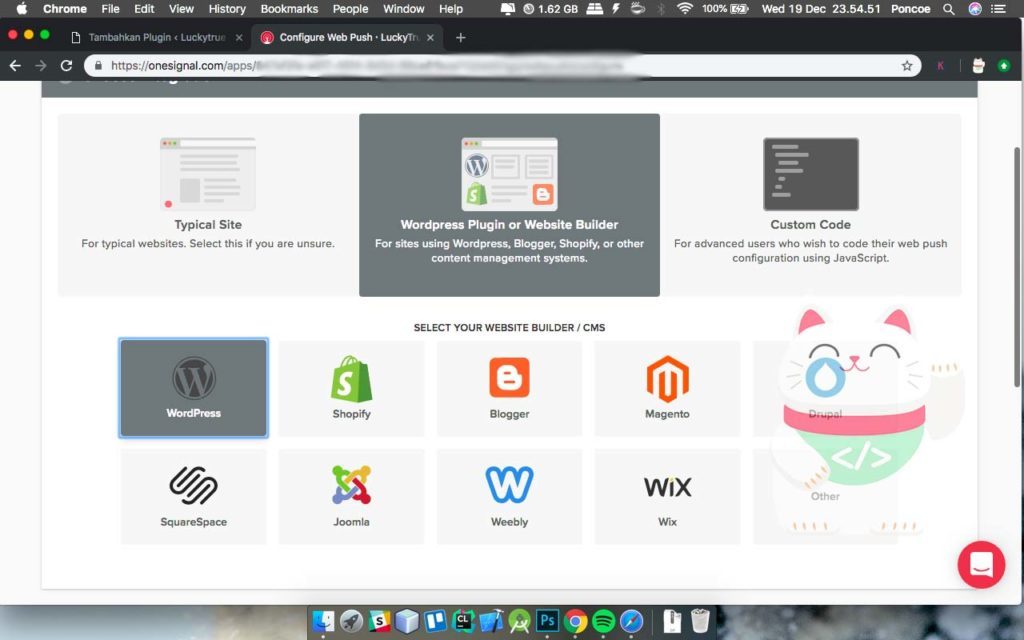Select the WordPress CMS tile

(x=193, y=388)
